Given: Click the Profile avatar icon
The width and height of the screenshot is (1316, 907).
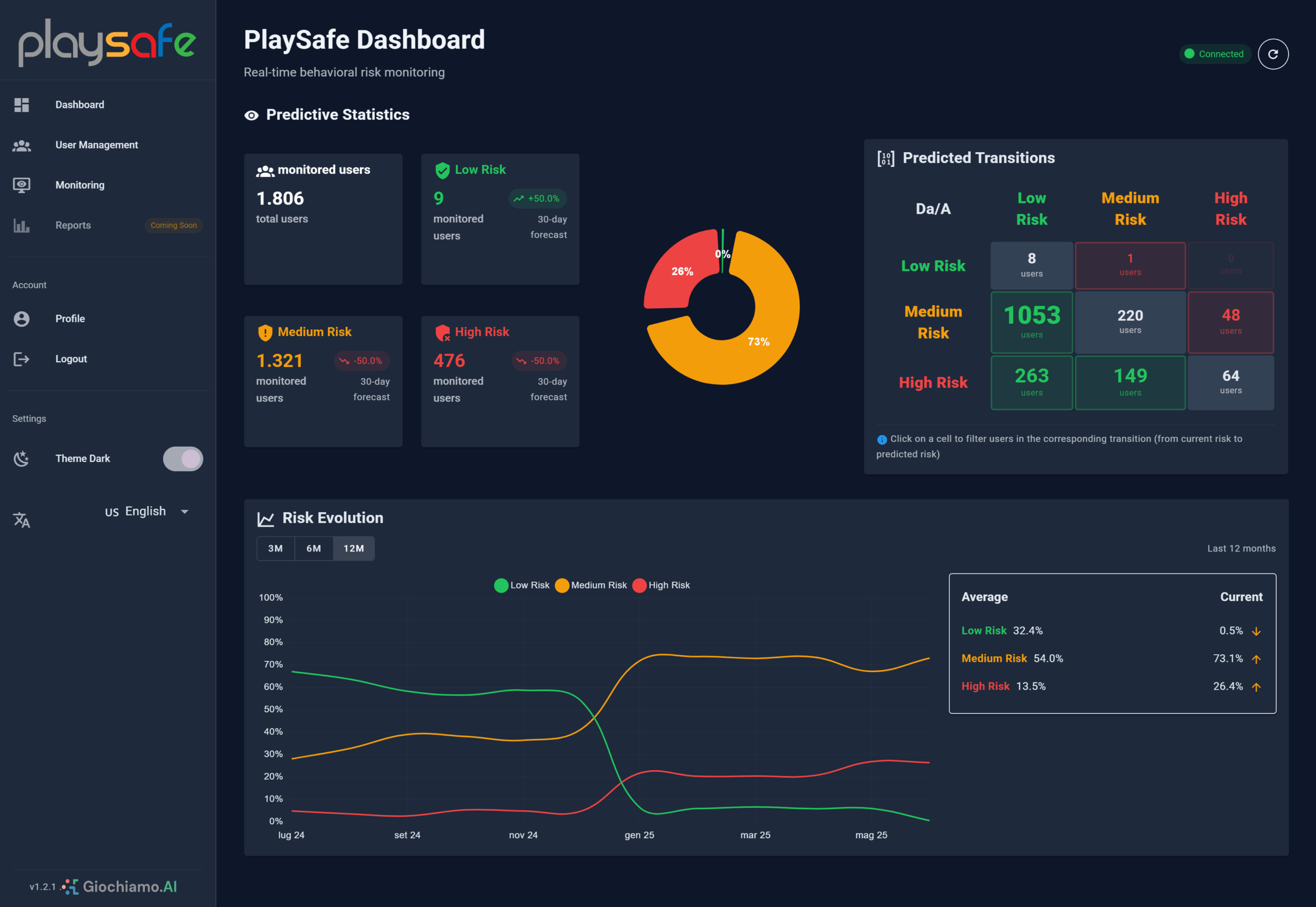Looking at the screenshot, I should [x=22, y=319].
